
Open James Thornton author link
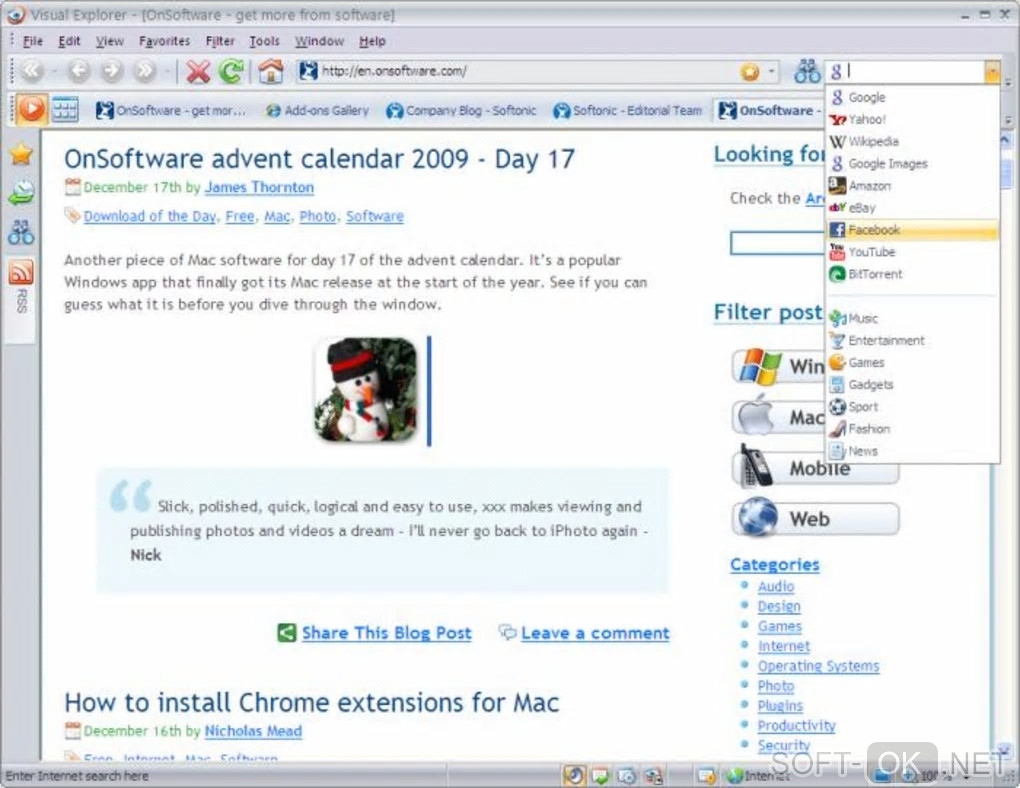coord(259,187)
